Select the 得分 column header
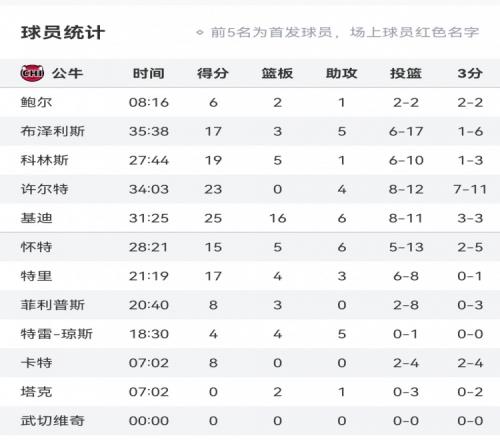The height and width of the screenshot is (440, 500). coord(213,73)
